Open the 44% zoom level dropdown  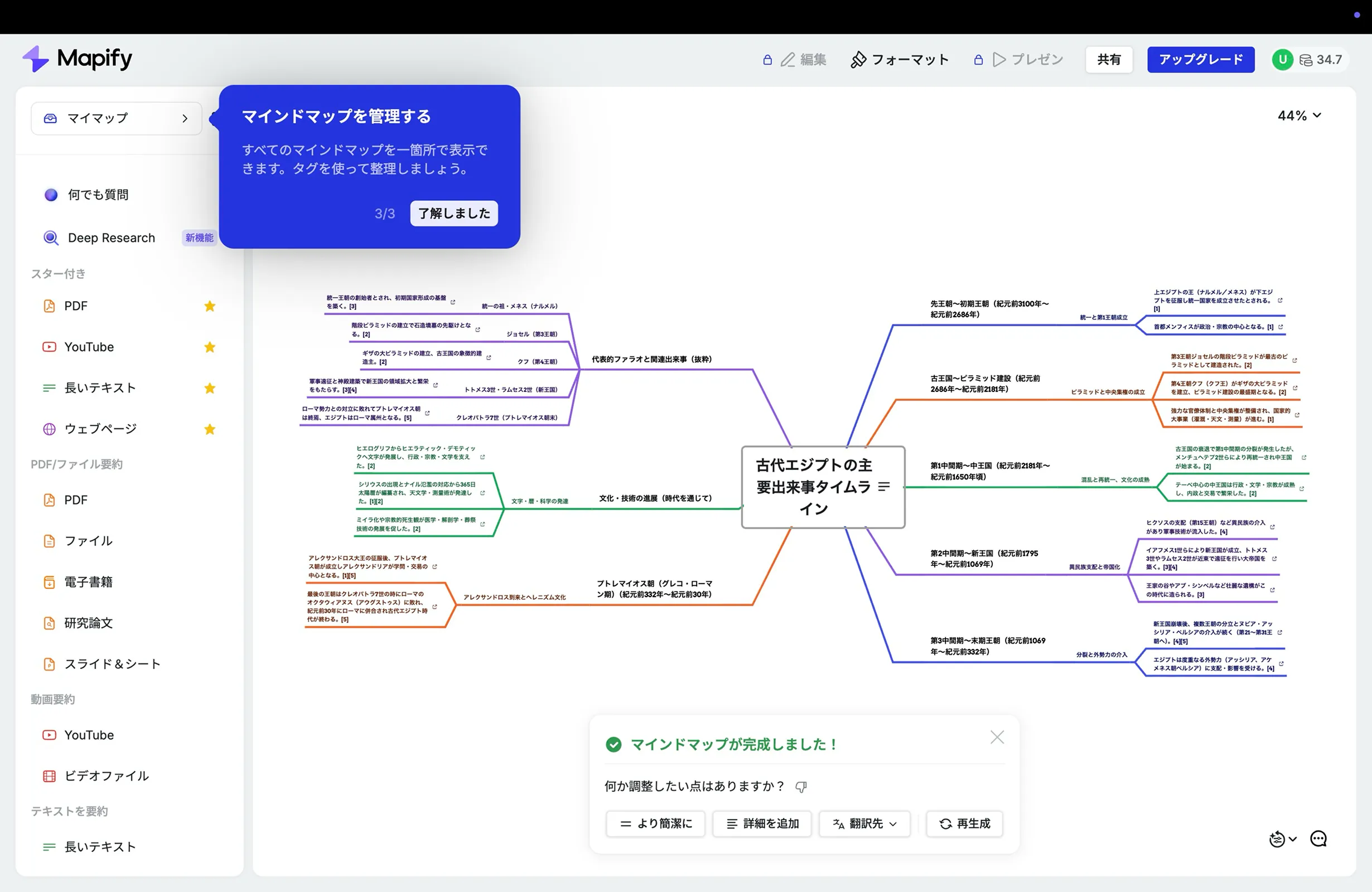(1298, 115)
